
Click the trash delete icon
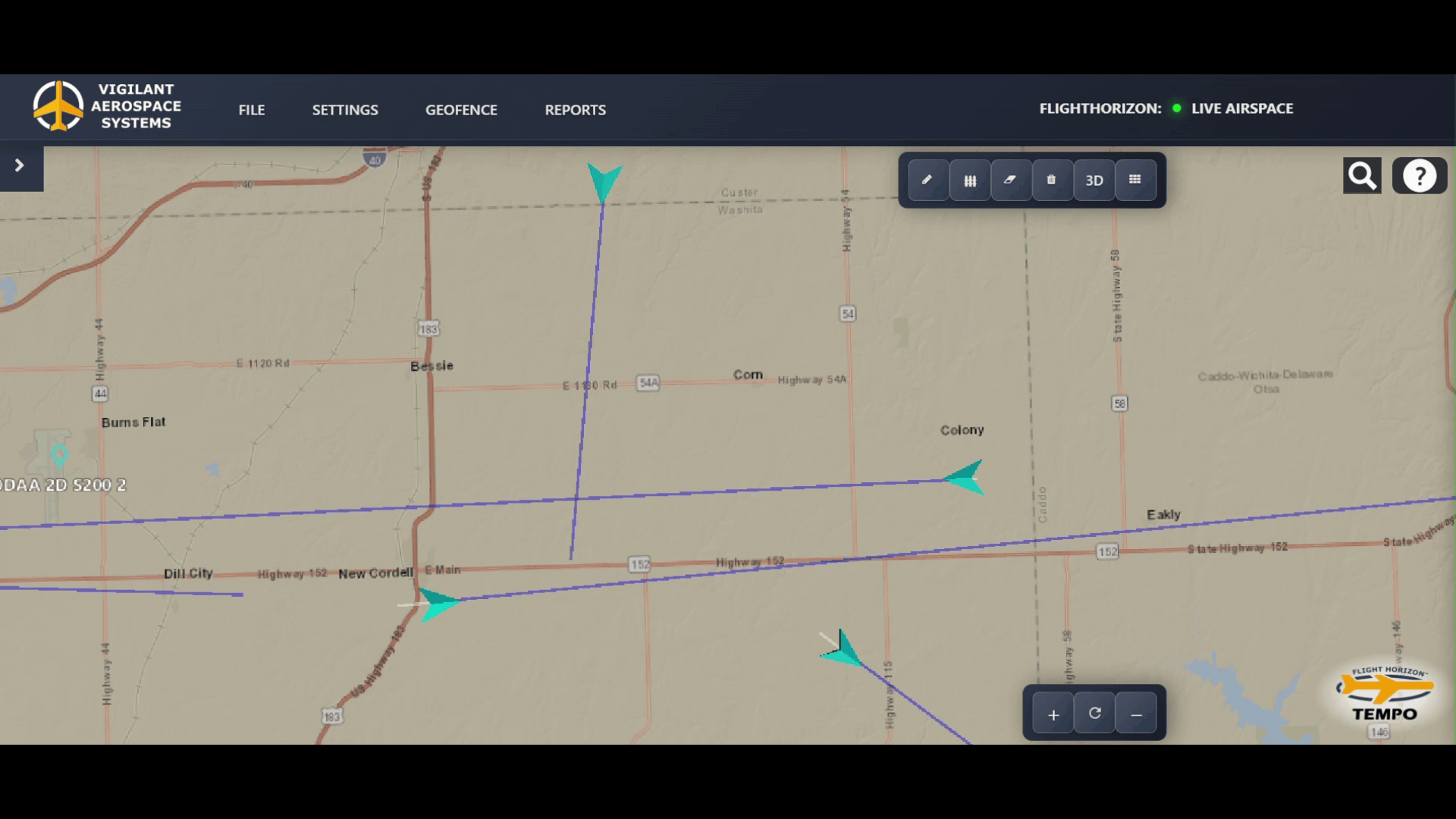[x=1051, y=180]
